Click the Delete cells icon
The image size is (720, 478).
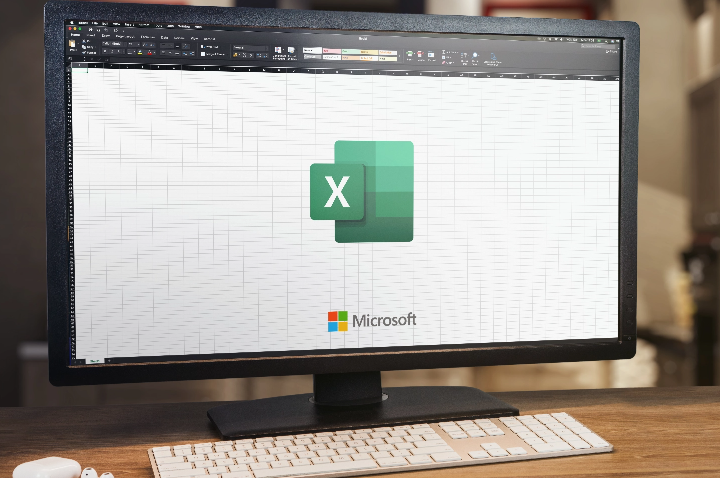point(420,54)
